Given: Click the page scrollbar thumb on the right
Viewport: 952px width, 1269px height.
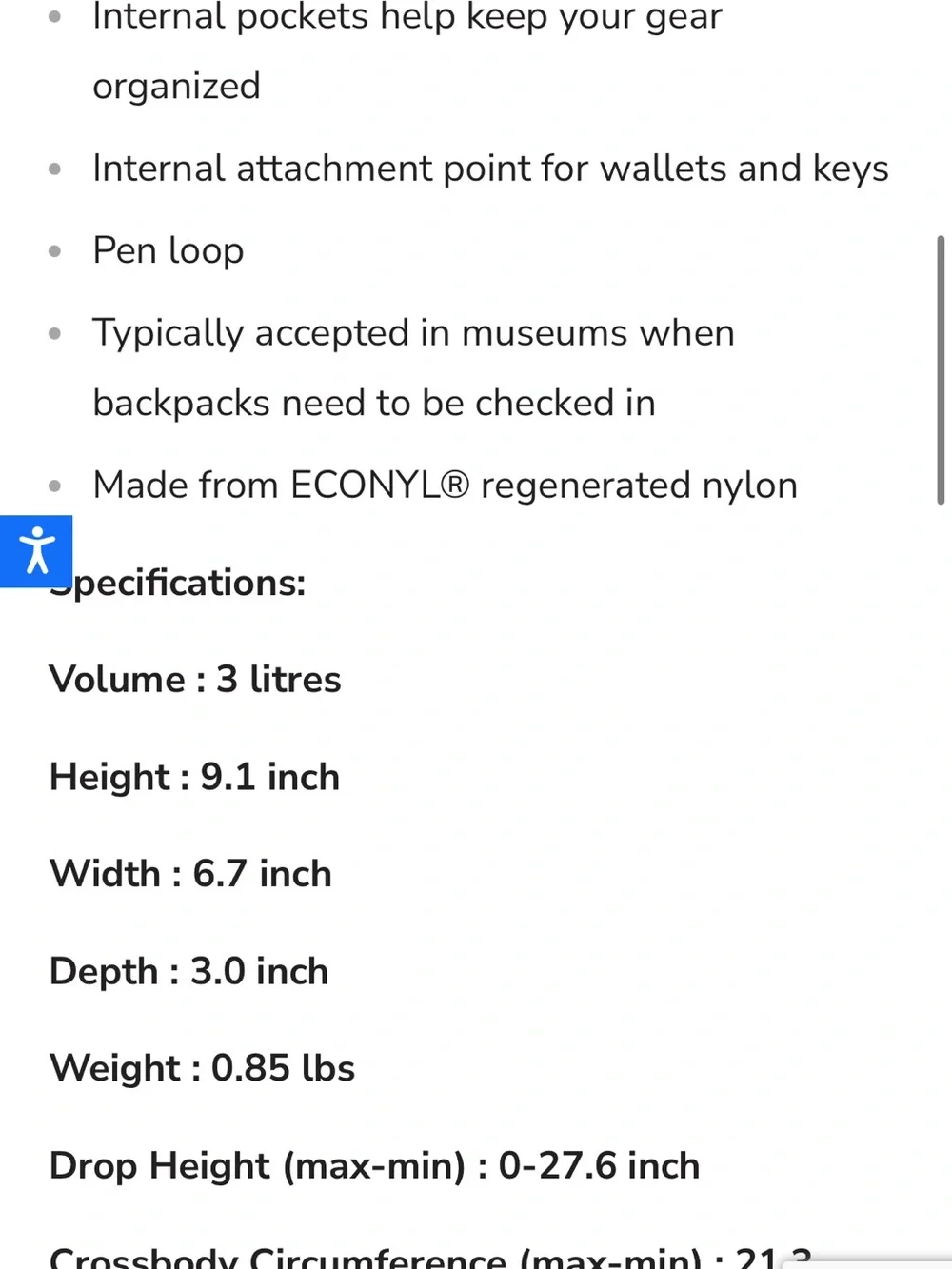Looking at the screenshot, I should pos(941,369).
